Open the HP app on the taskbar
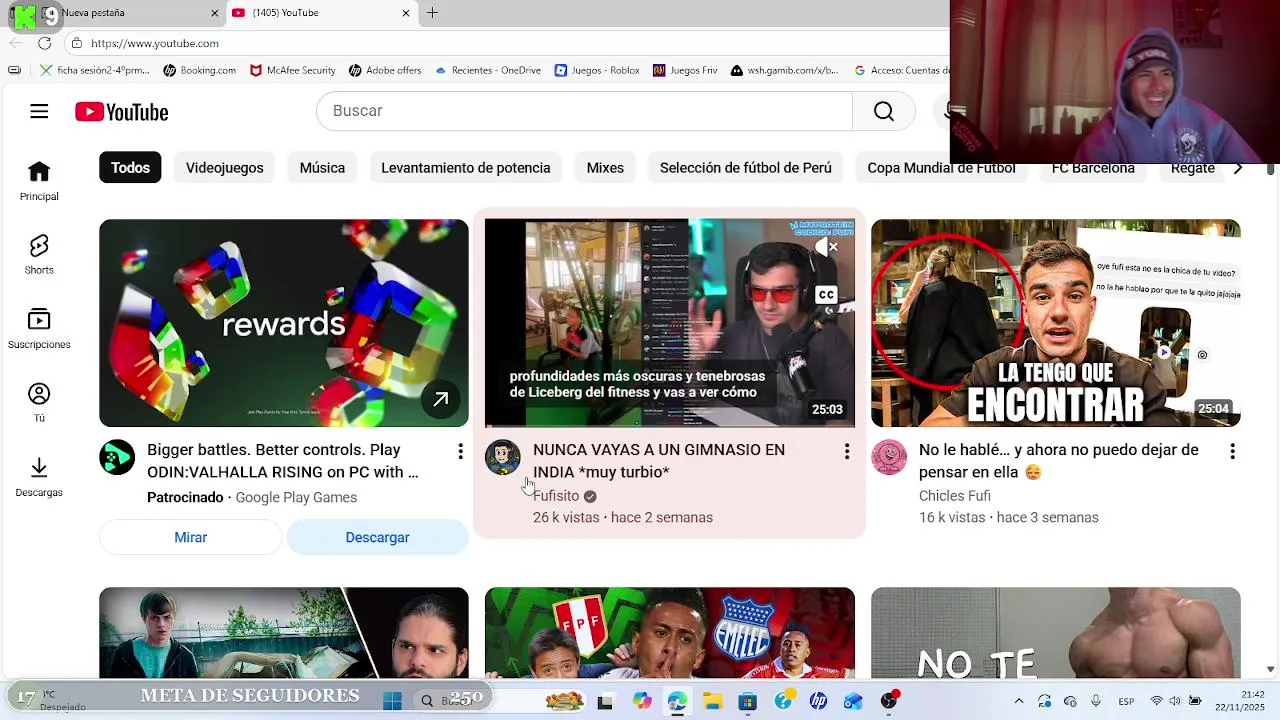Screen dimensions: 1280x720 click(x=818, y=701)
